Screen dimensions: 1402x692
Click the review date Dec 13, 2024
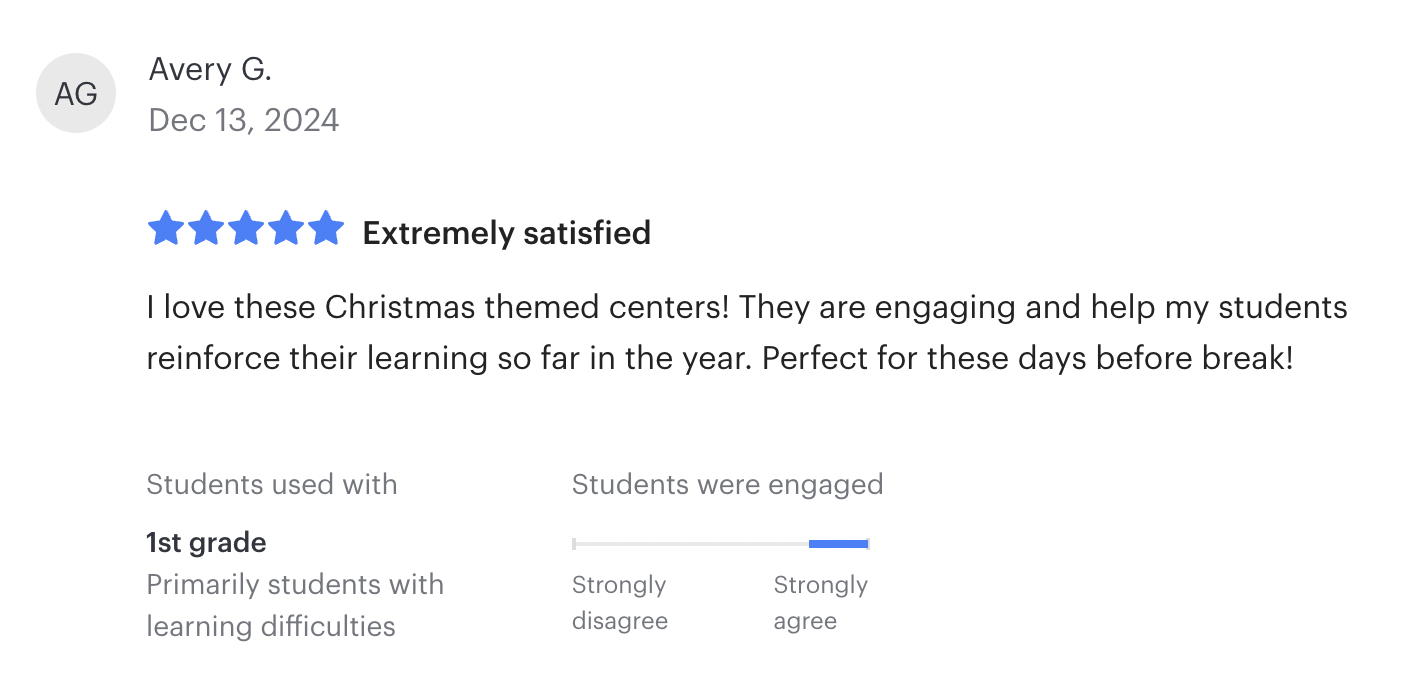click(244, 120)
